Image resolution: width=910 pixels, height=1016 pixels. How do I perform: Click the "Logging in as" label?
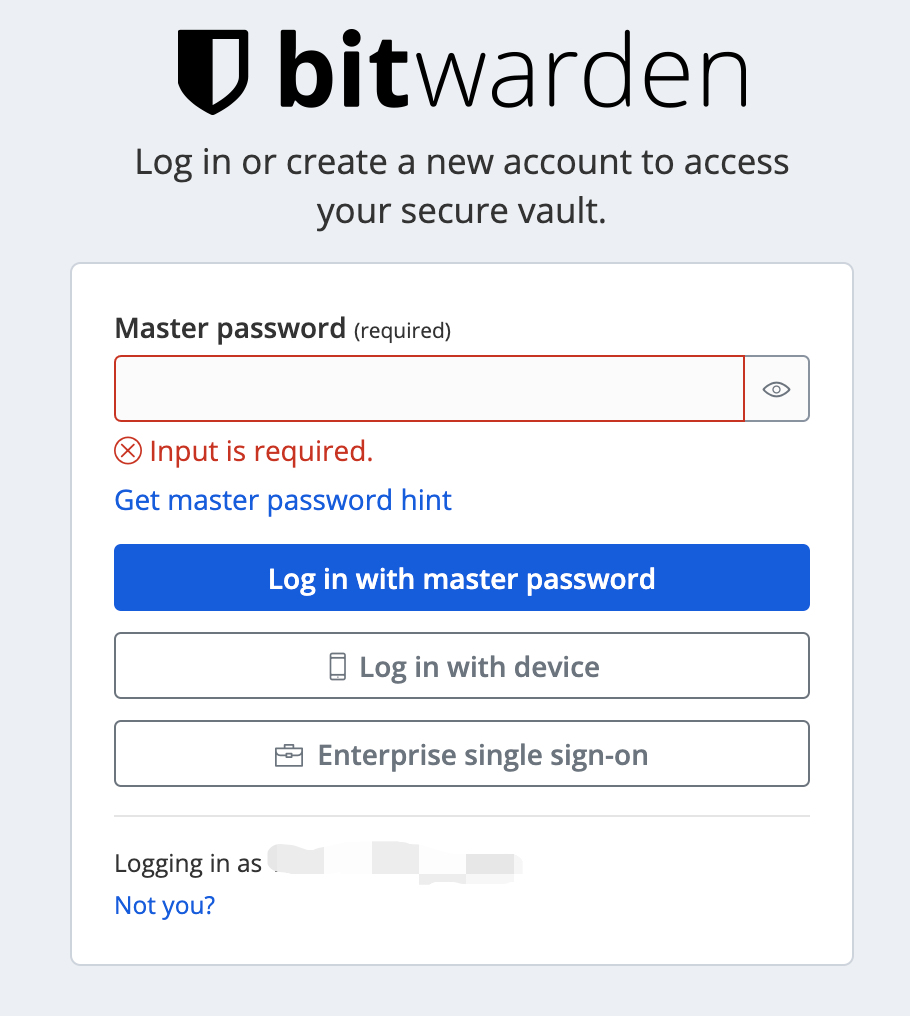187,863
